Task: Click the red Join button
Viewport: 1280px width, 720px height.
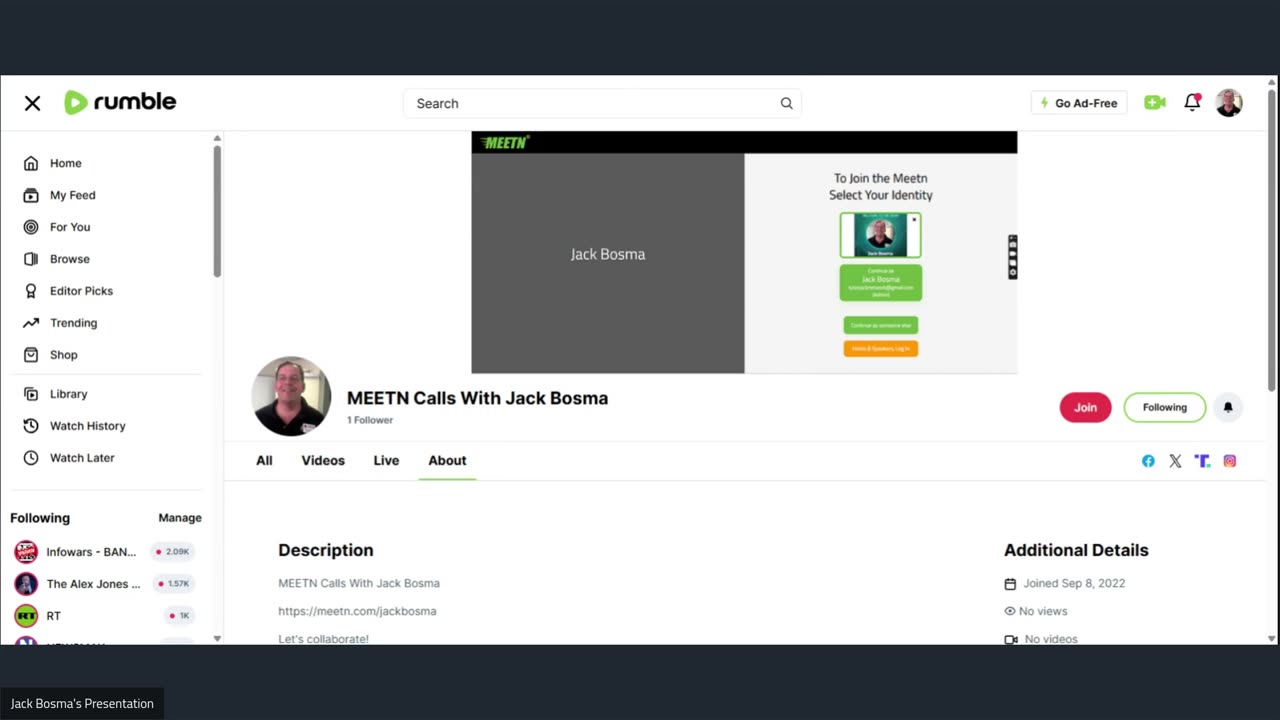Action: click(x=1086, y=407)
